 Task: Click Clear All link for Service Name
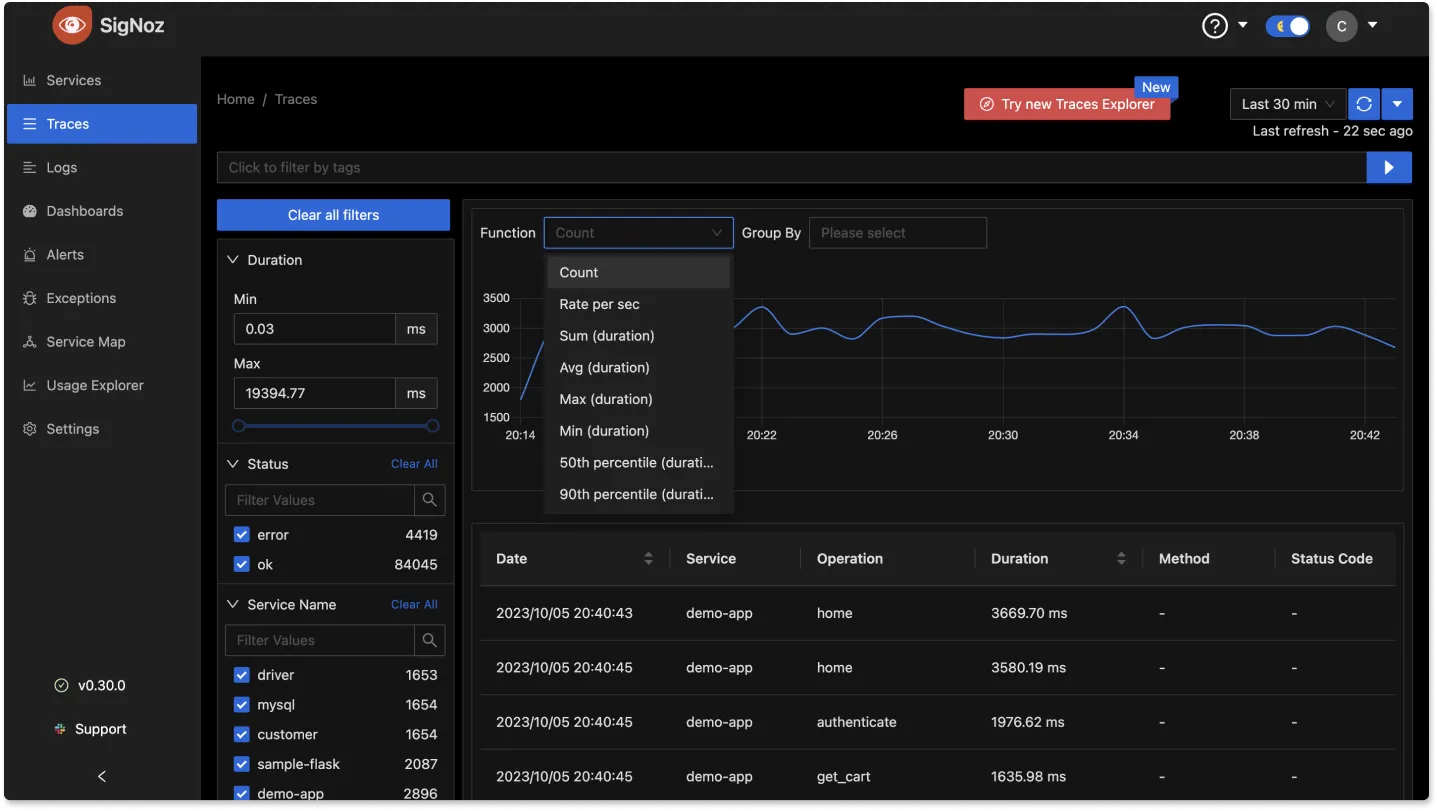[414, 605]
